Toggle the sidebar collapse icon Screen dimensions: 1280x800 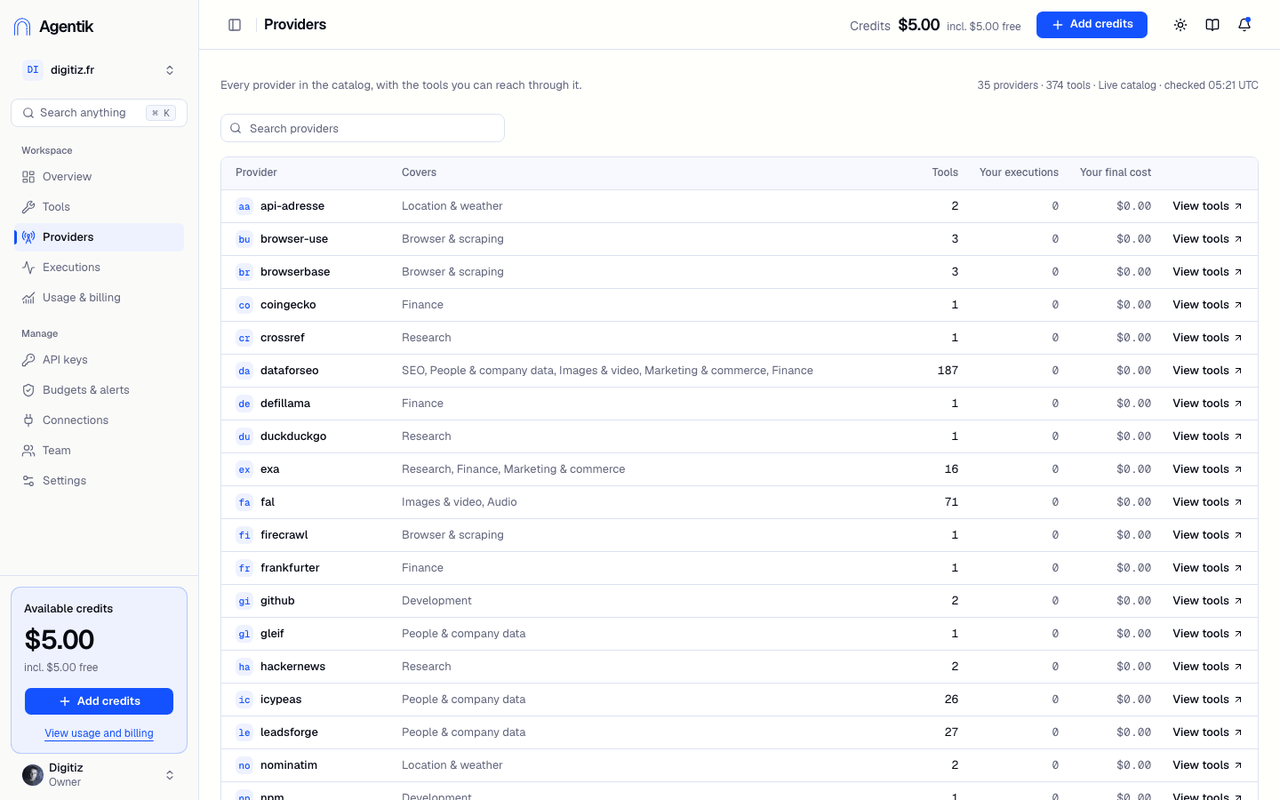235,25
